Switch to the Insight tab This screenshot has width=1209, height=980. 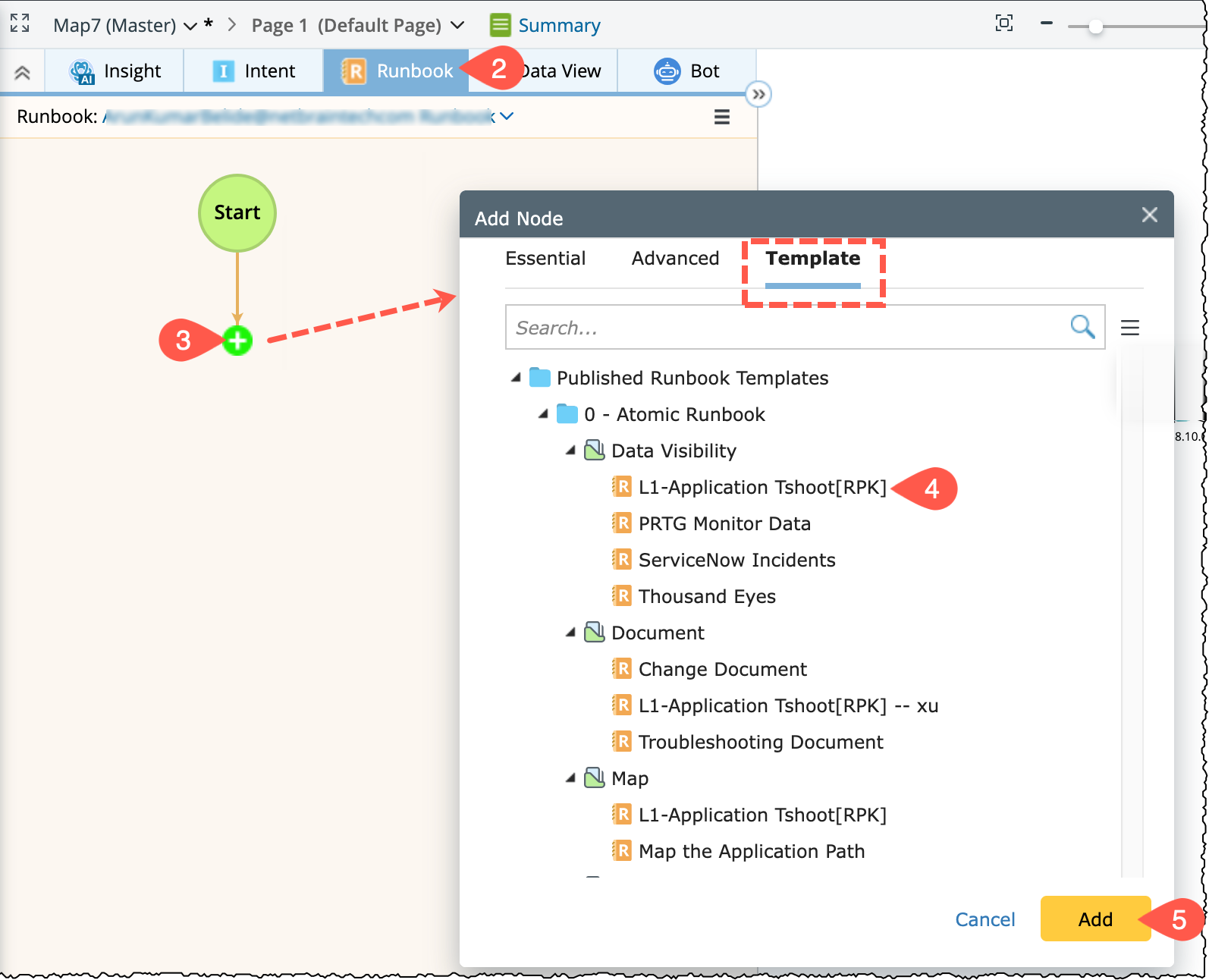click(x=115, y=71)
